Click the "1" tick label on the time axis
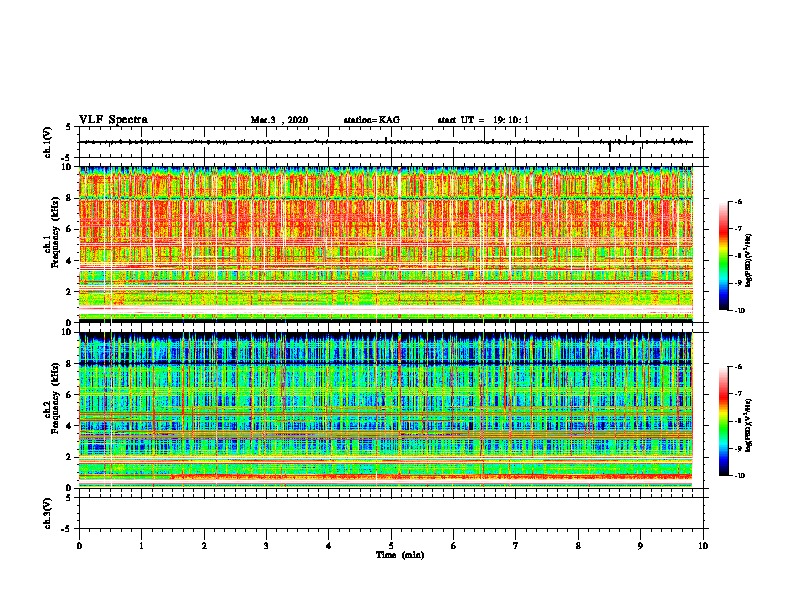Image resolution: width=792 pixels, height=612 pixels. (x=141, y=546)
